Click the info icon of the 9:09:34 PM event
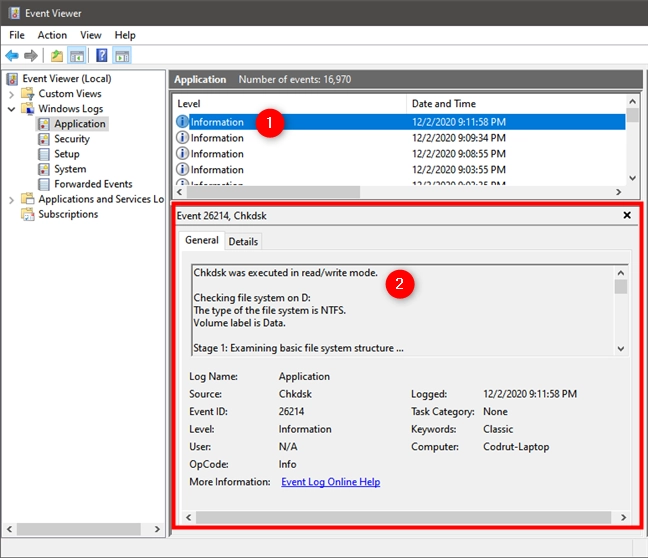648x558 pixels. click(182, 137)
